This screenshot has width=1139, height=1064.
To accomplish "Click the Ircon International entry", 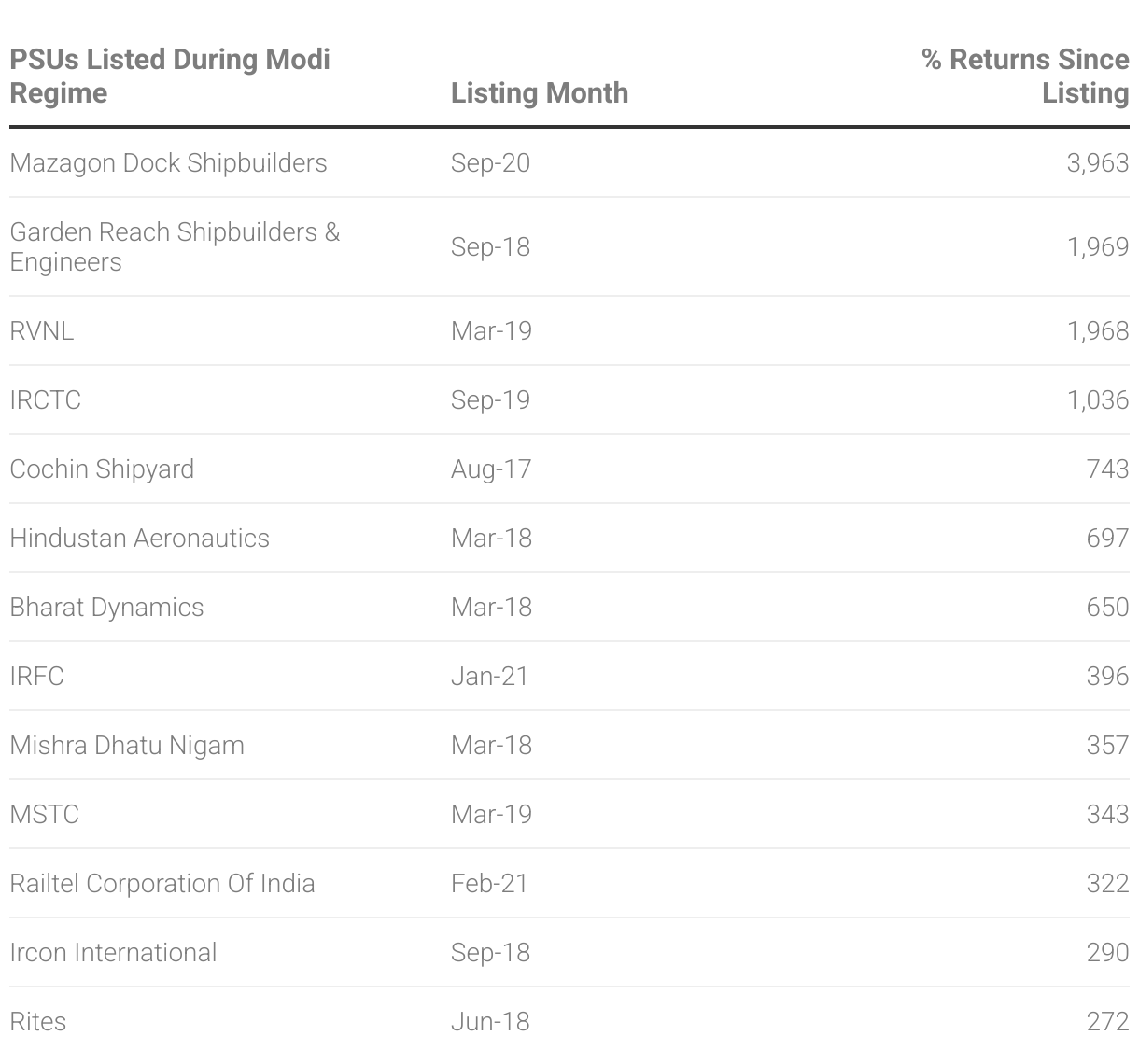I will tap(113, 952).
